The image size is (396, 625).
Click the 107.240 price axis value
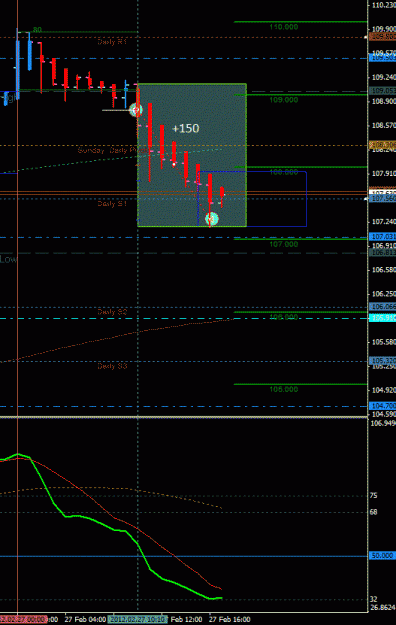[384, 222]
